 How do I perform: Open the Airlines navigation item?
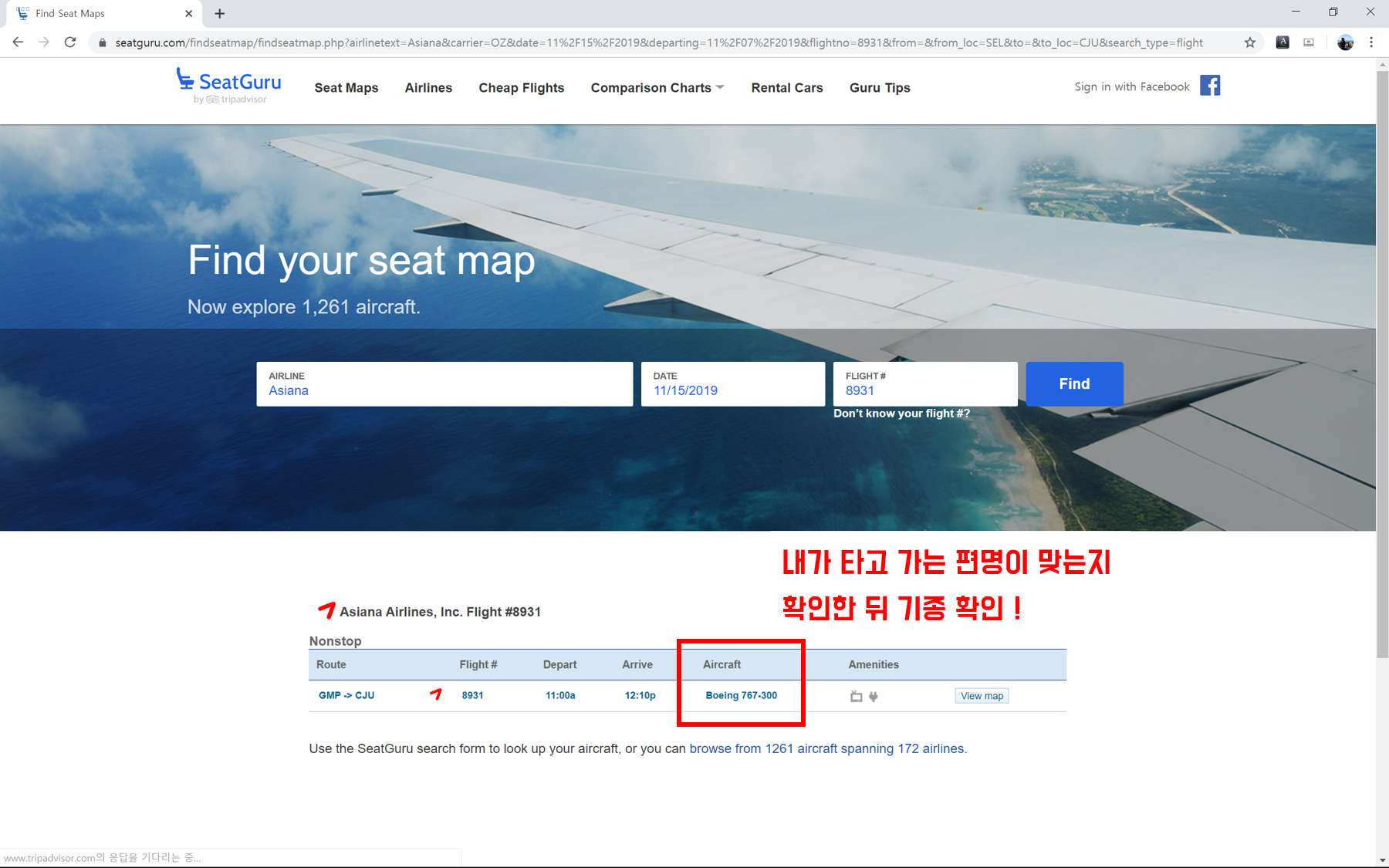pyautogui.click(x=428, y=88)
